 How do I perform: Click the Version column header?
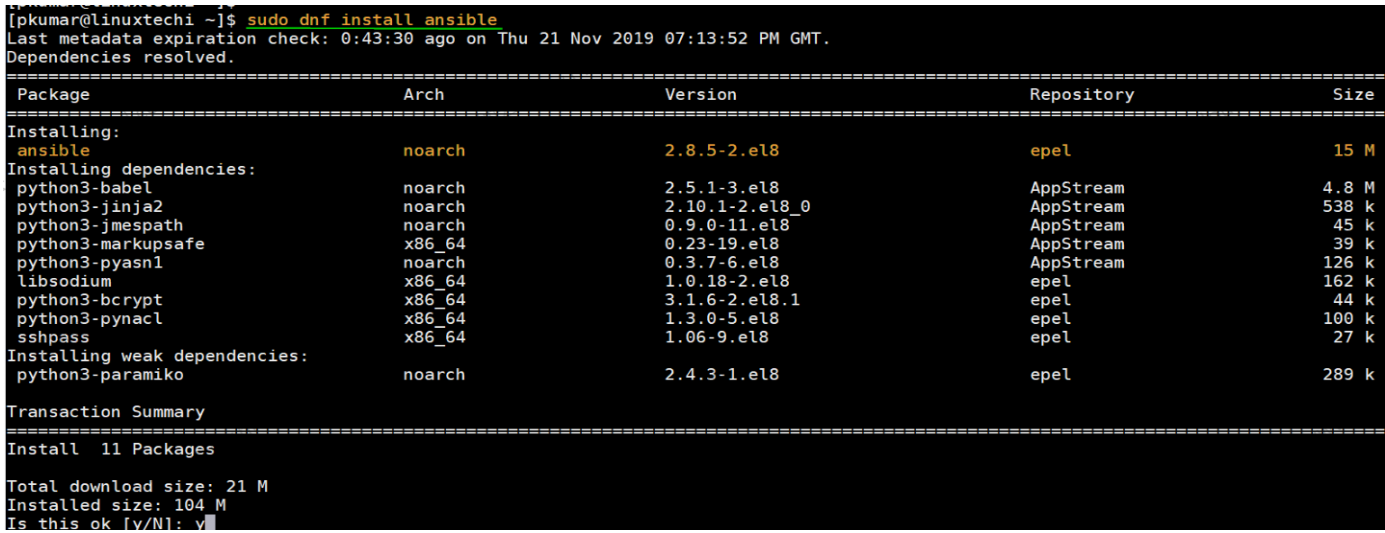[700, 94]
